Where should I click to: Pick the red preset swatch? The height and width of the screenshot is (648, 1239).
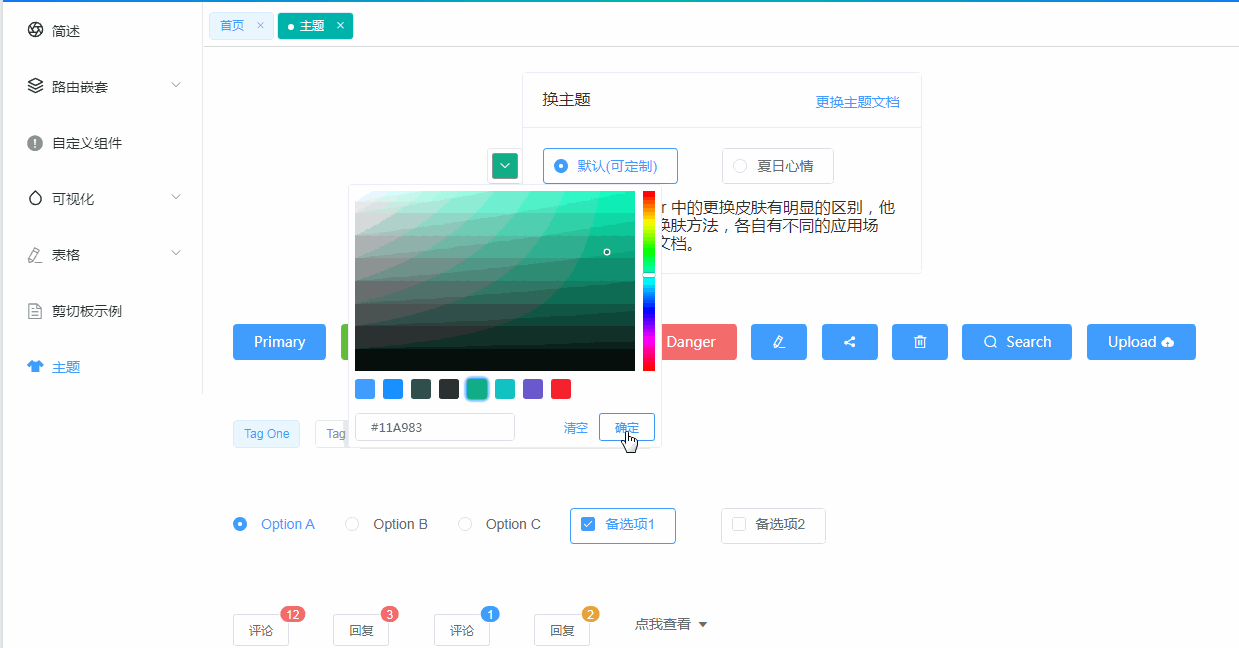tap(561, 389)
